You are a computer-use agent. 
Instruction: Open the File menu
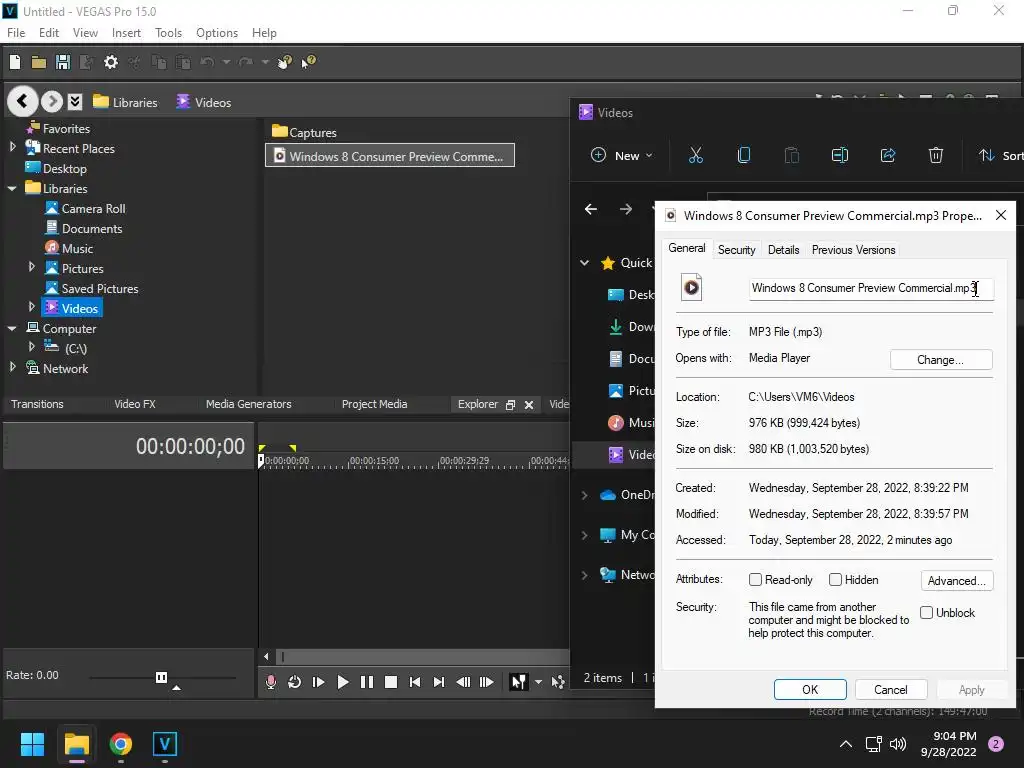[16, 33]
